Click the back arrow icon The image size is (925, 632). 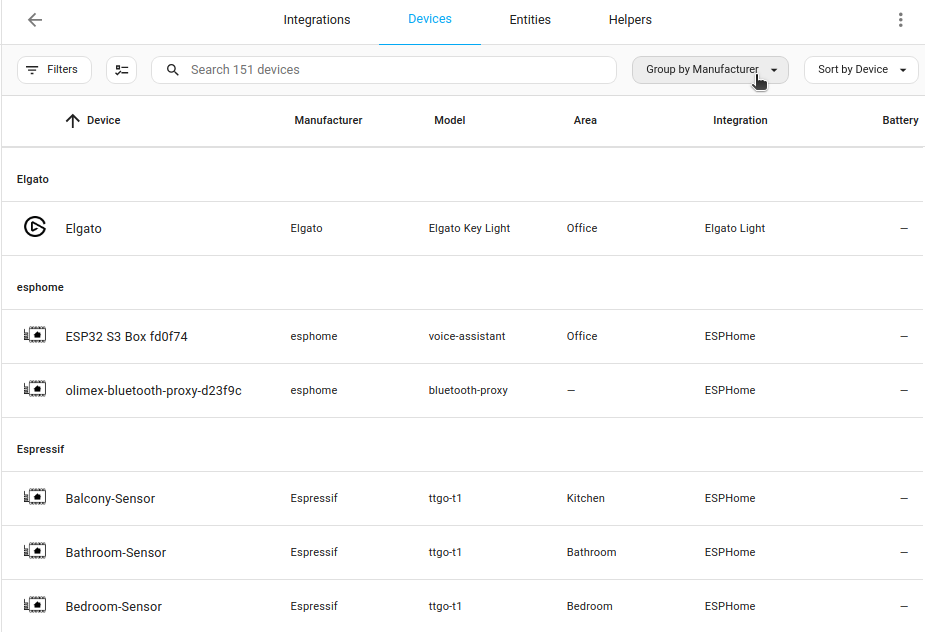pyautogui.click(x=35, y=20)
